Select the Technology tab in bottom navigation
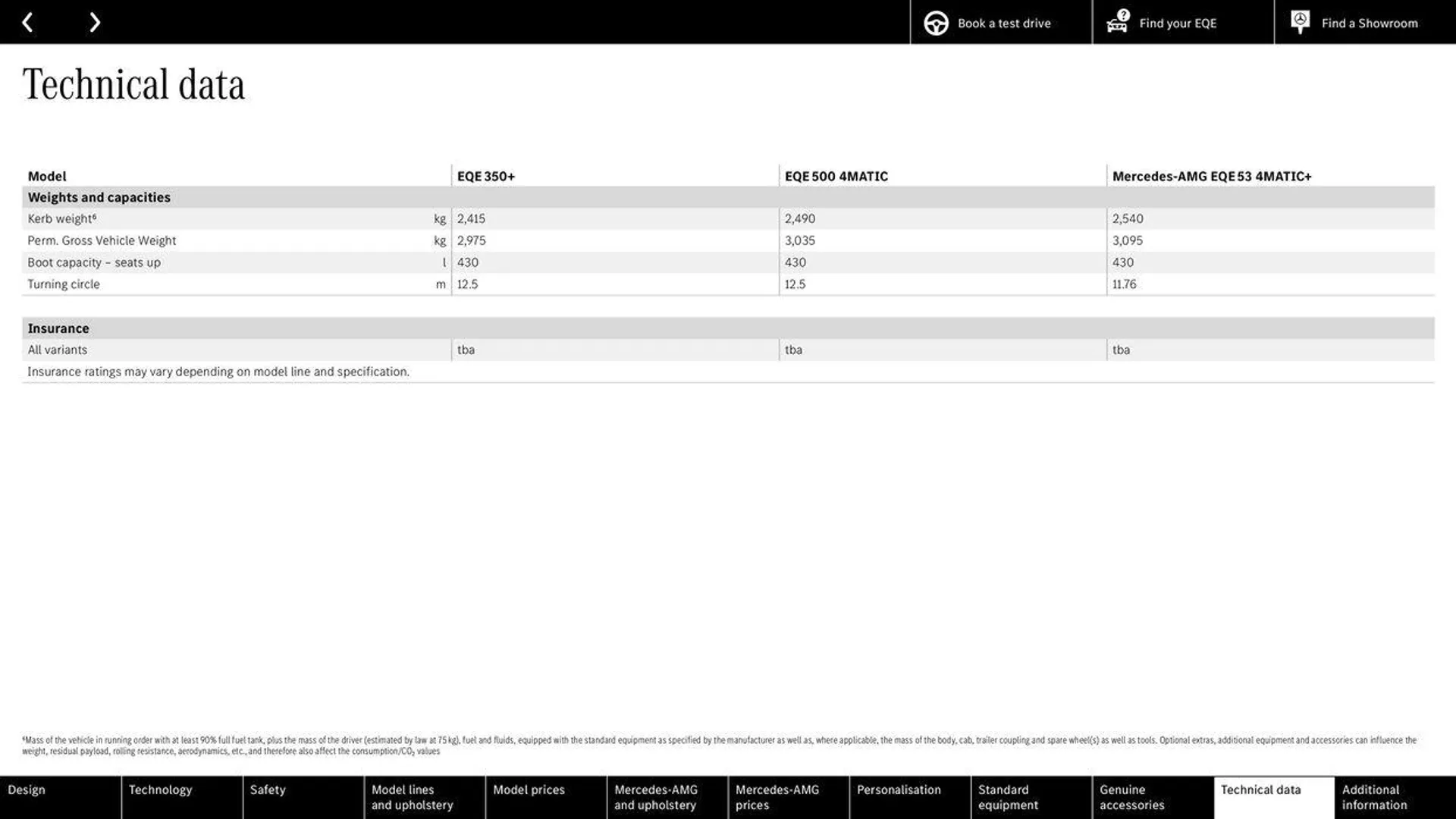 point(160,797)
